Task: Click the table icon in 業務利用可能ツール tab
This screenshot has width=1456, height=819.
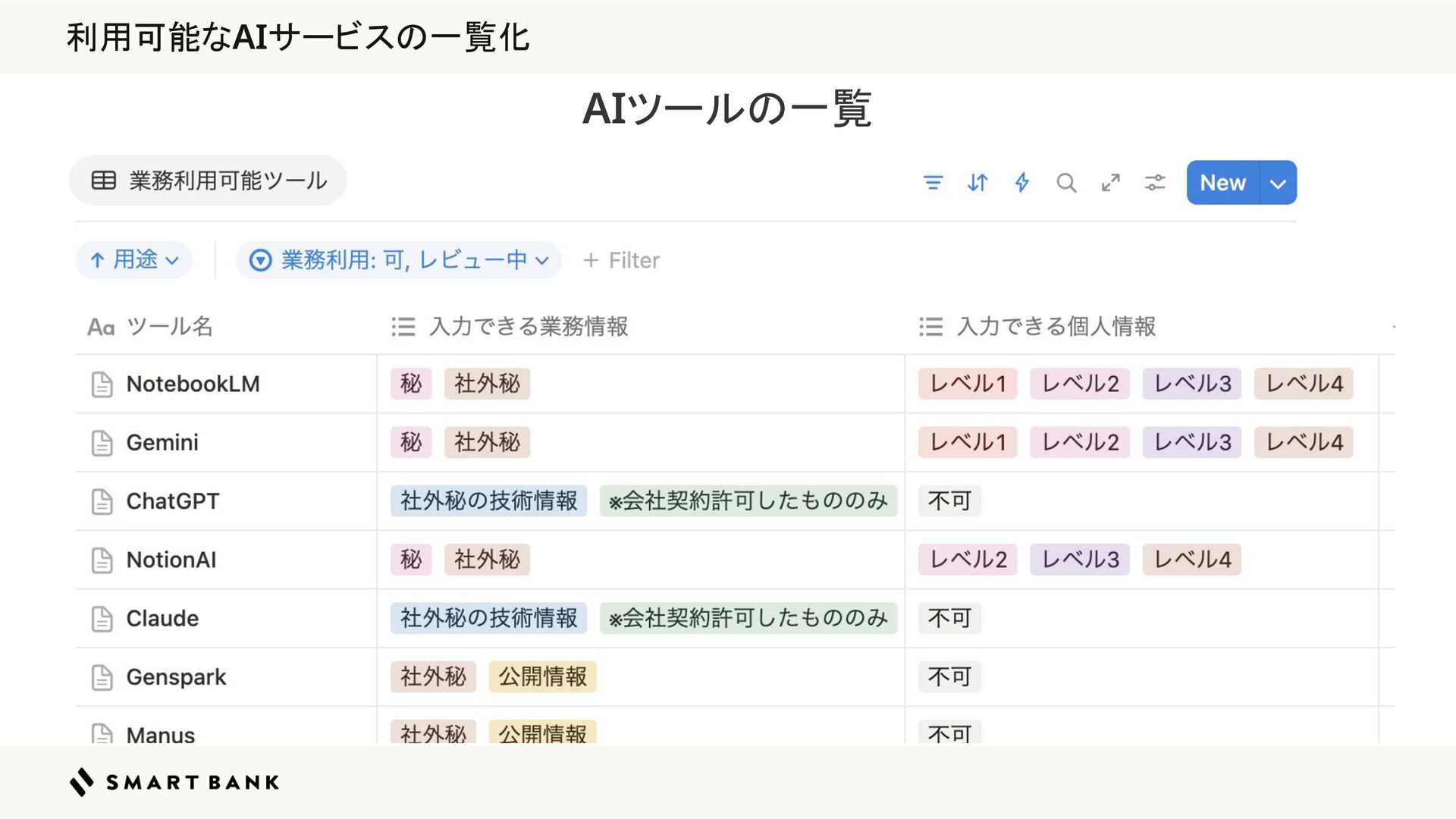Action: [x=104, y=180]
